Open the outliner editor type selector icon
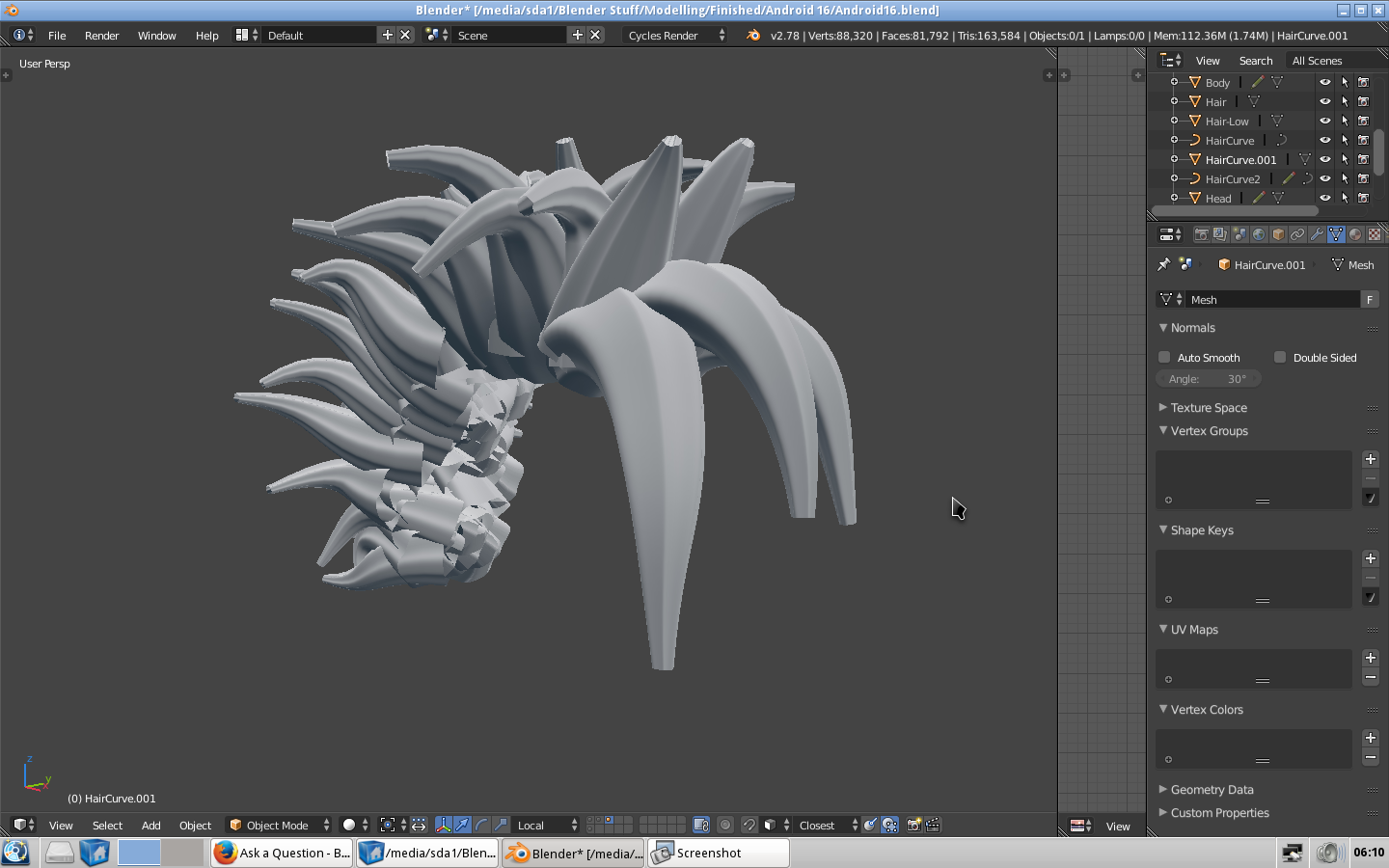This screenshot has height=868, width=1389. tap(1170, 60)
